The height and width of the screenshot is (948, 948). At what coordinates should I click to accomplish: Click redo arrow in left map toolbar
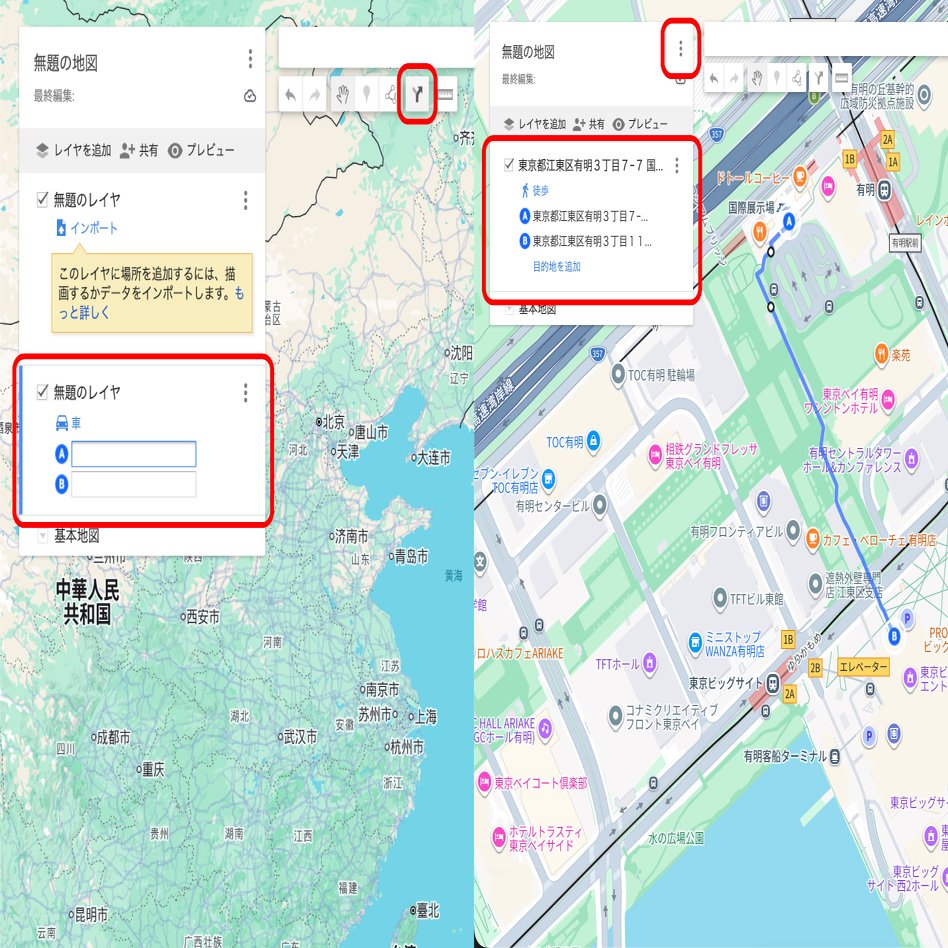[315, 95]
